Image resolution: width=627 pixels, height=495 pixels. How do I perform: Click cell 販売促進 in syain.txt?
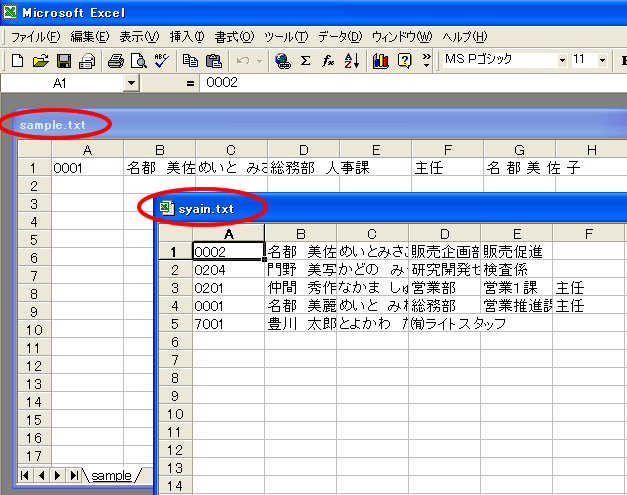pos(516,252)
